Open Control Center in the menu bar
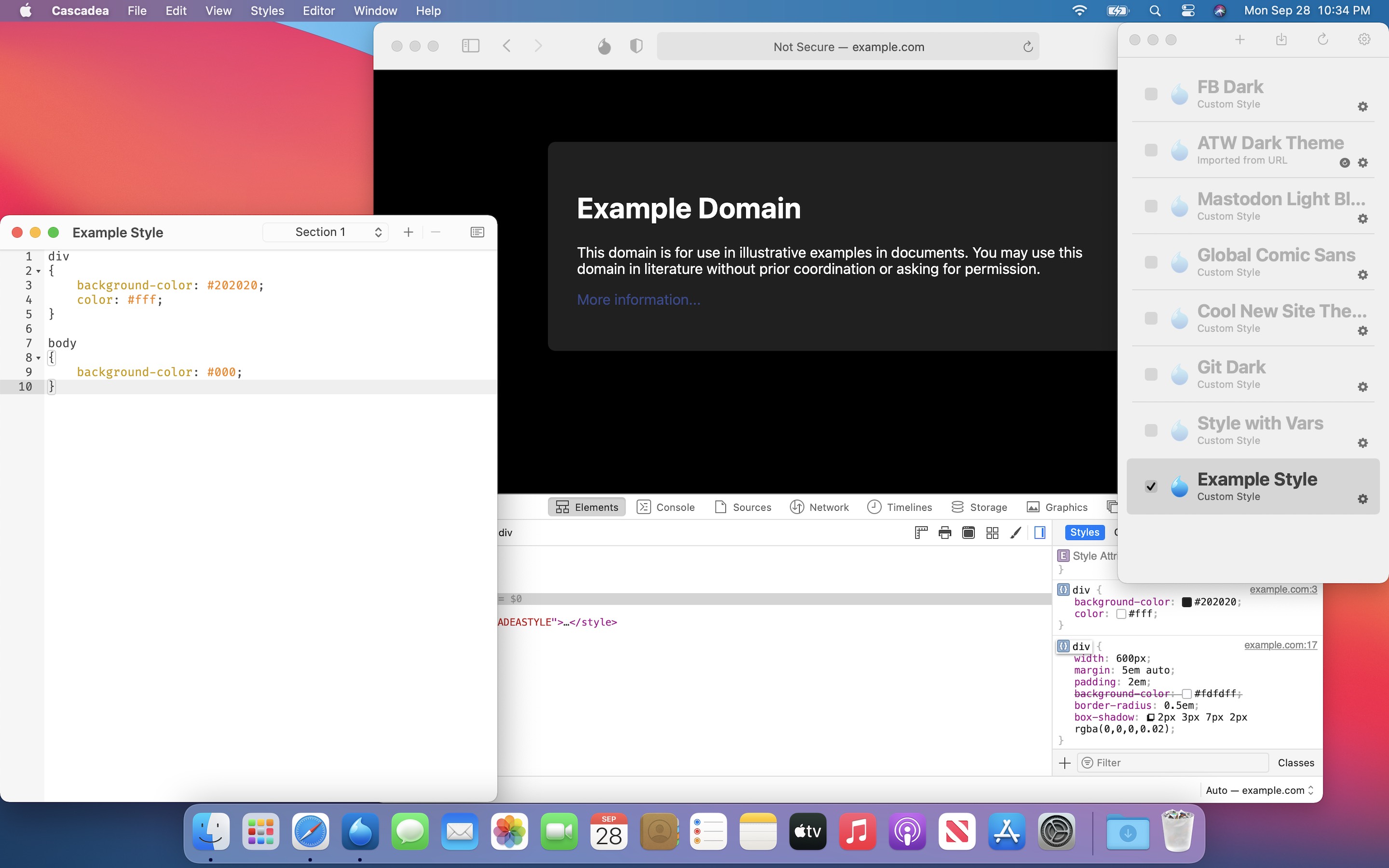Image resolution: width=1389 pixels, height=868 pixels. point(1187,11)
